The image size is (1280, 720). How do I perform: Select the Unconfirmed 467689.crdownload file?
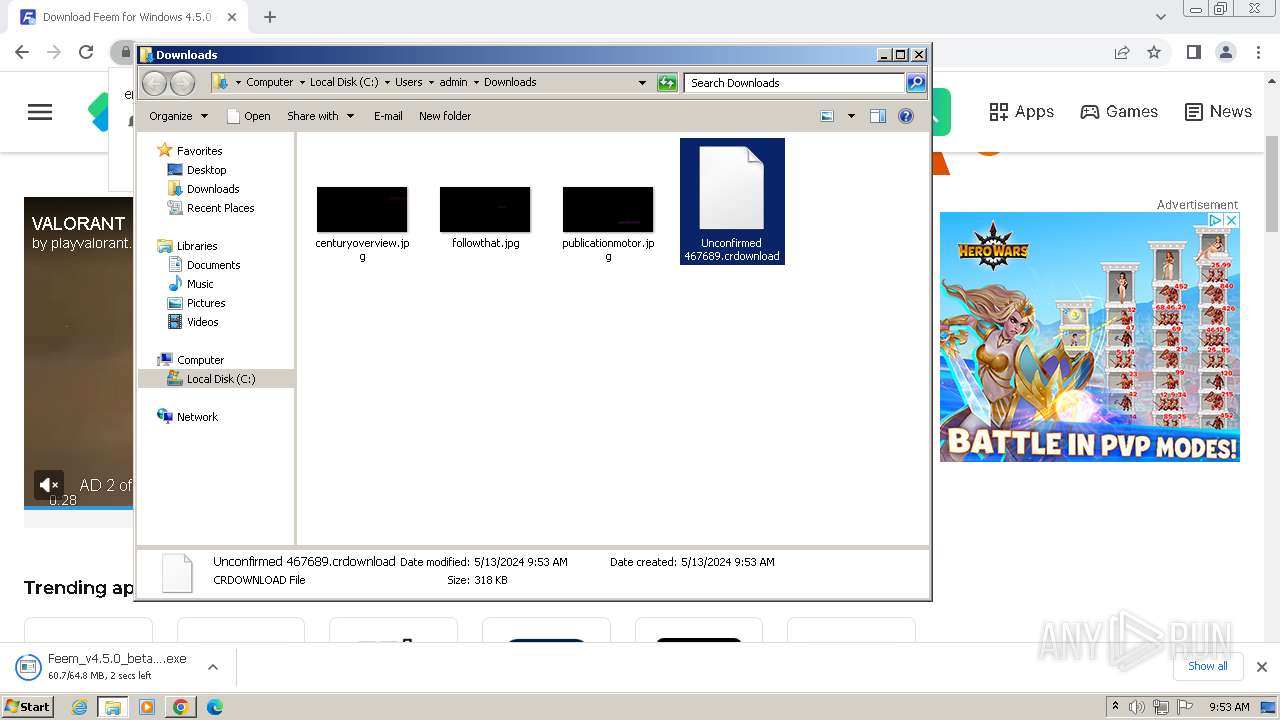click(732, 201)
